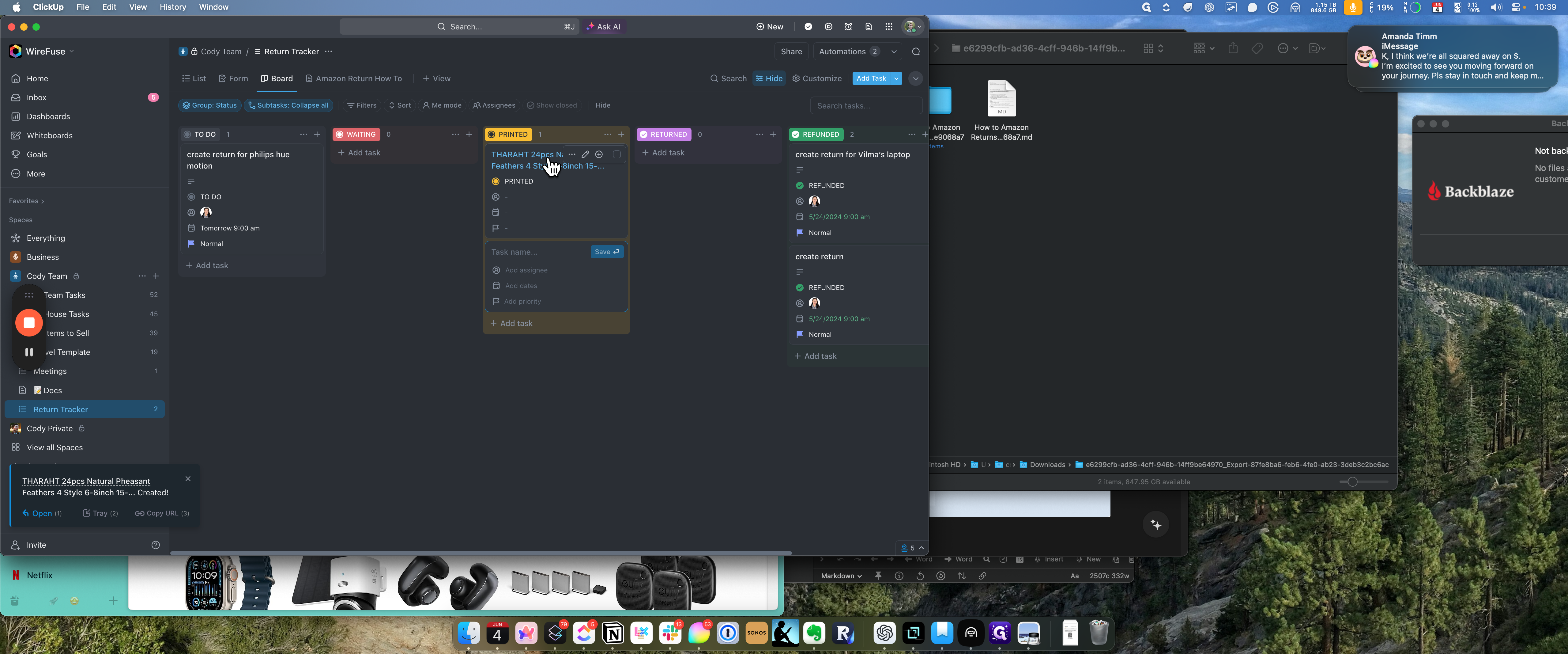This screenshot has width=1568, height=654.
Task: Open the Filters option
Action: (x=362, y=105)
